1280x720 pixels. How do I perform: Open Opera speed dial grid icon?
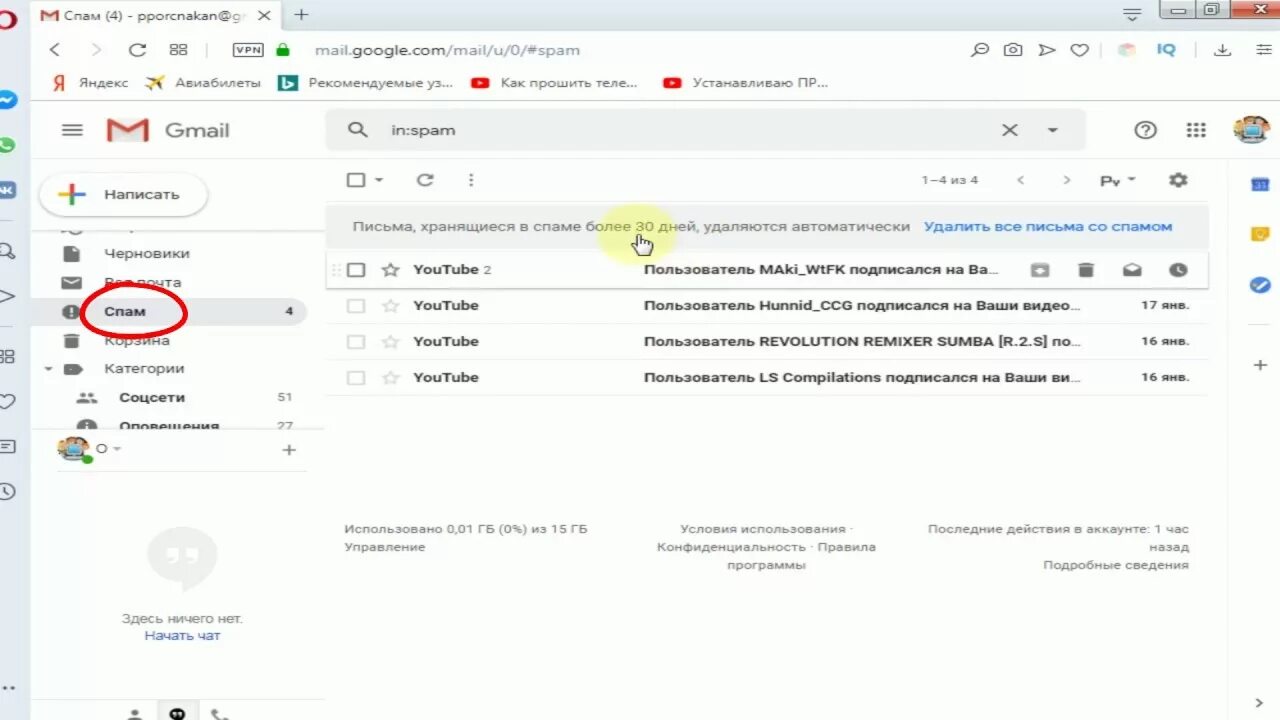[179, 50]
